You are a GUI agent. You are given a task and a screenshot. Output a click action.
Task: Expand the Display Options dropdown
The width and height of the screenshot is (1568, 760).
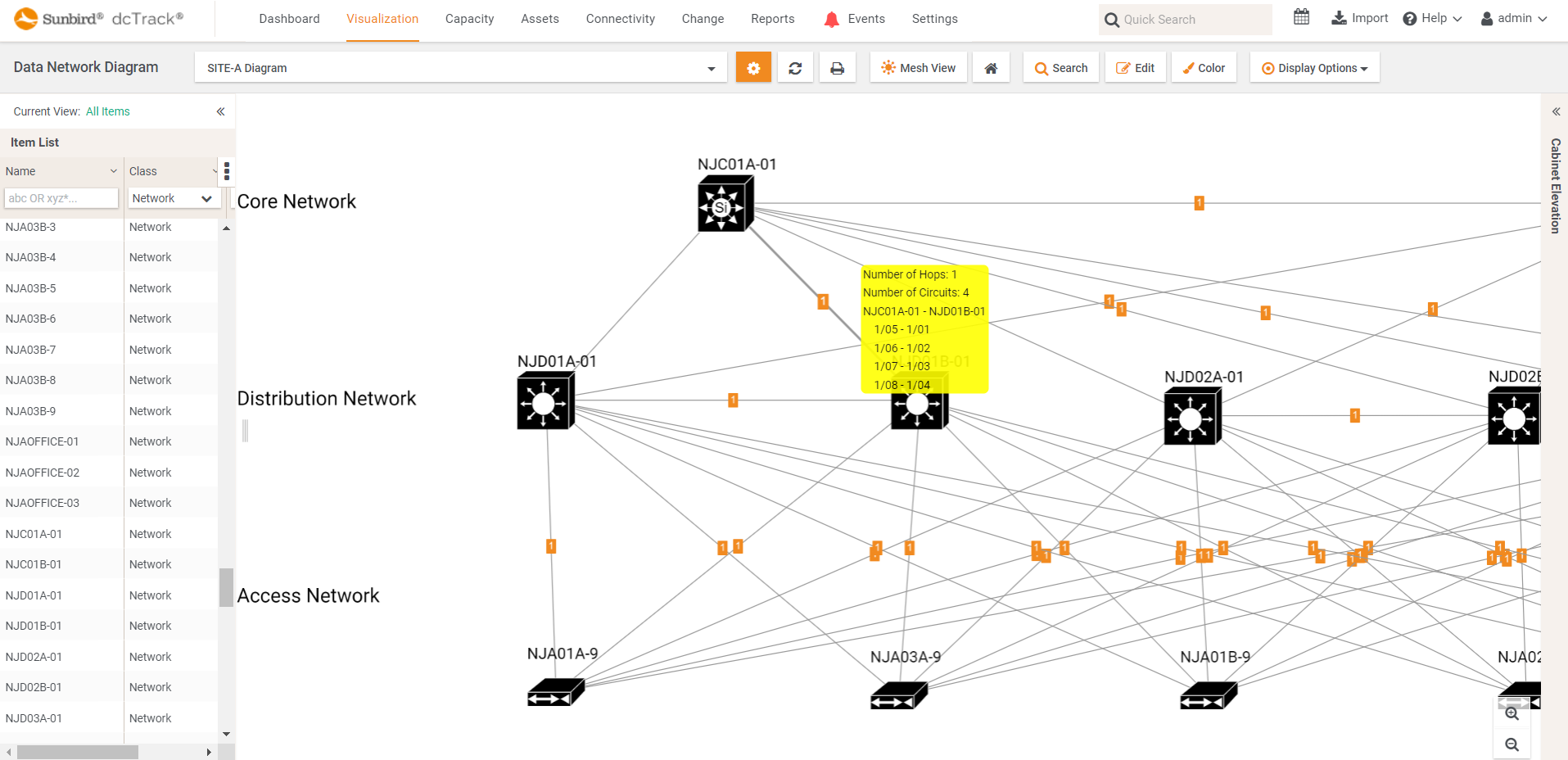pyautogui.click(x=1313, y=67)
